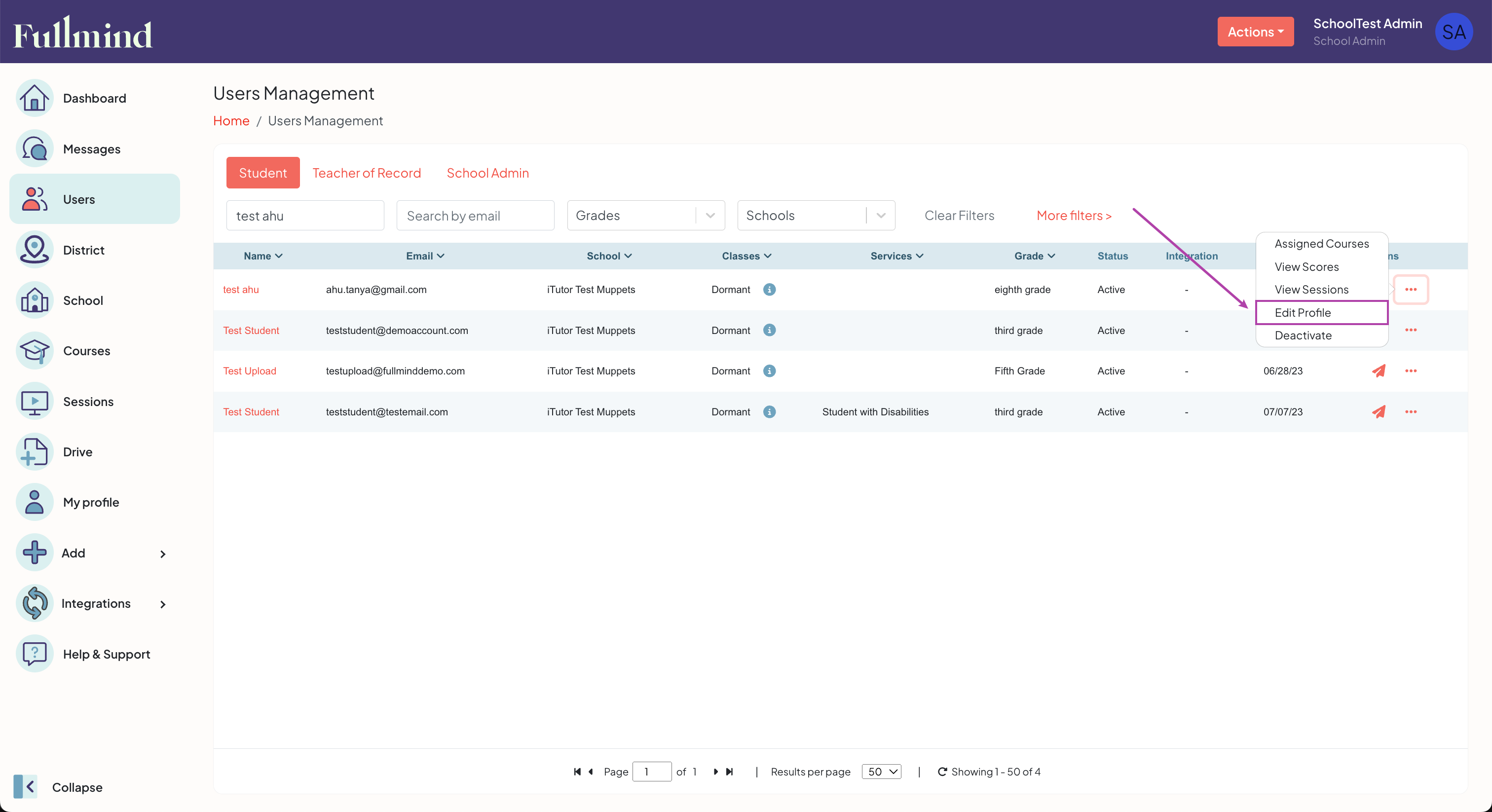The height and width of the screenshot is (812, 1492).
Task: Switch to the Teacher of Record tab
Action: (x=366, y=173)
